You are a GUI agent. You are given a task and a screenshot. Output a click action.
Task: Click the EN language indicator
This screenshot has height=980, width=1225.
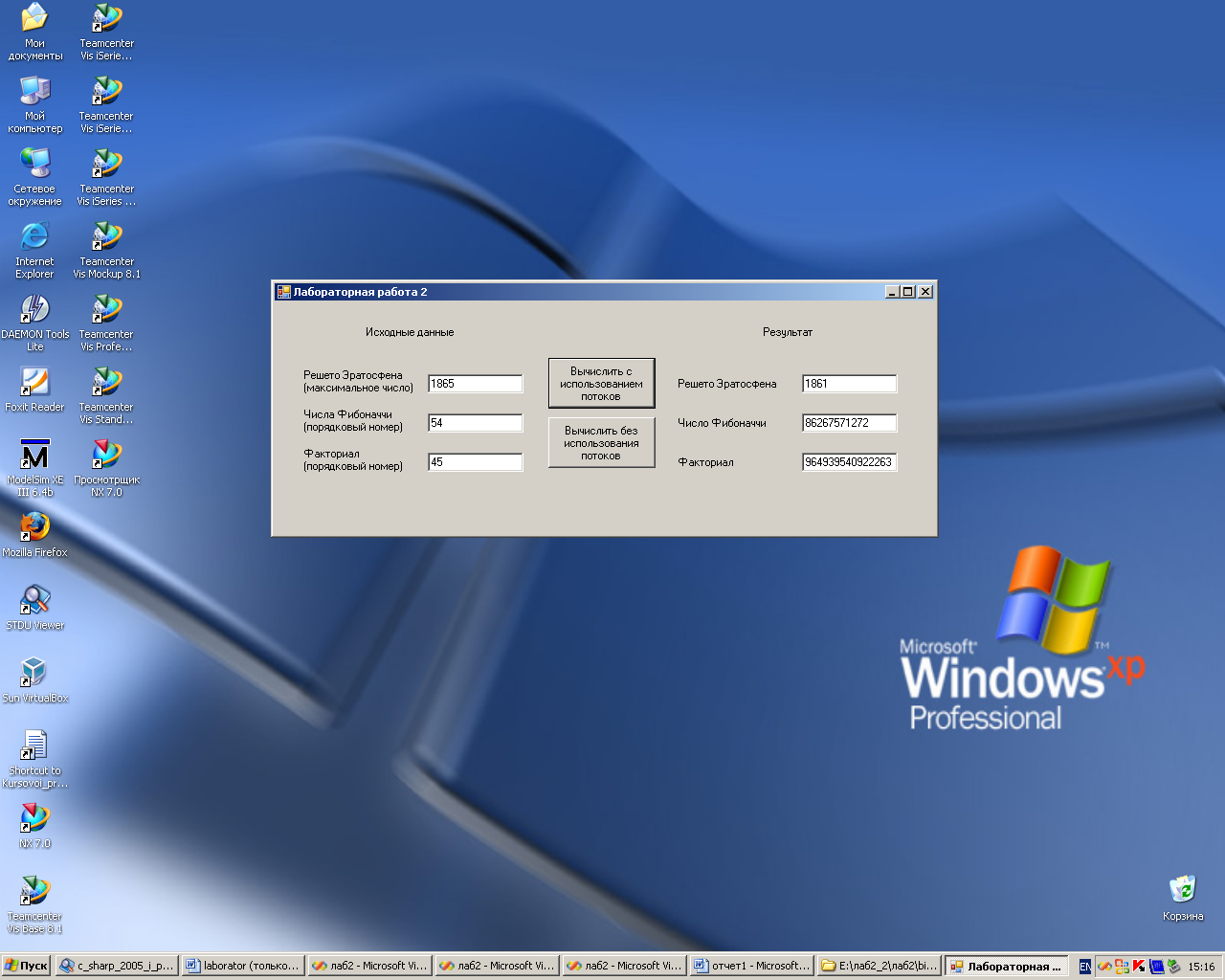[1085, 967]
